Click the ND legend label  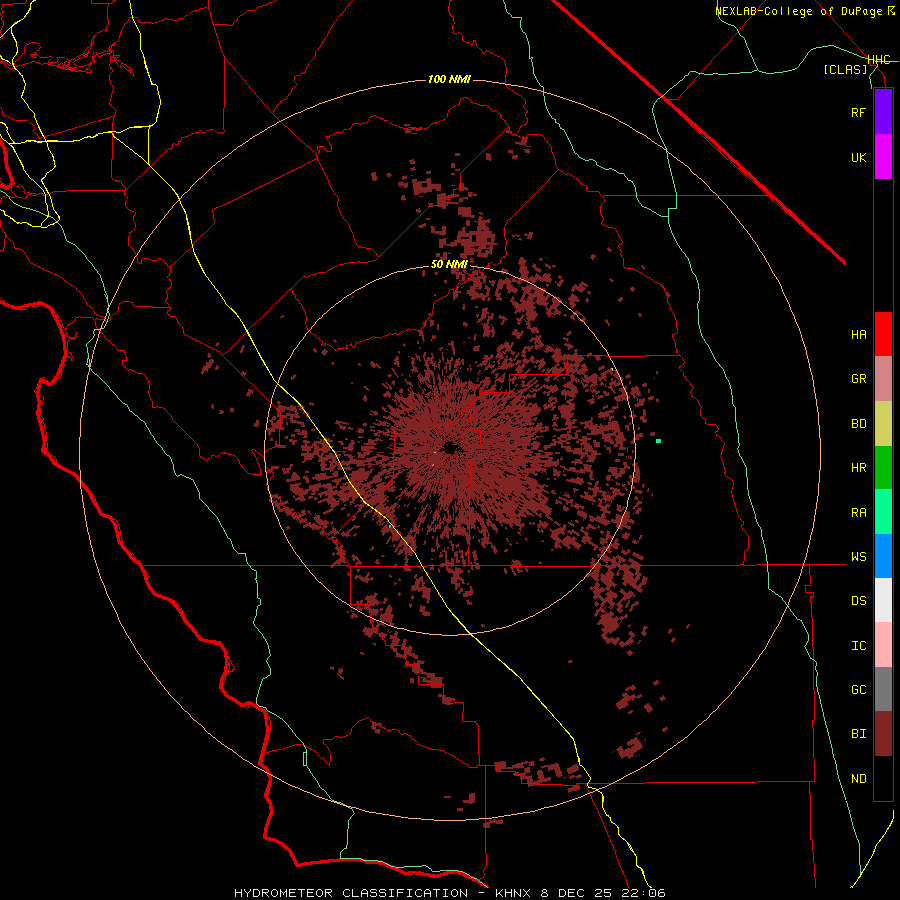(x=859, y=779)
